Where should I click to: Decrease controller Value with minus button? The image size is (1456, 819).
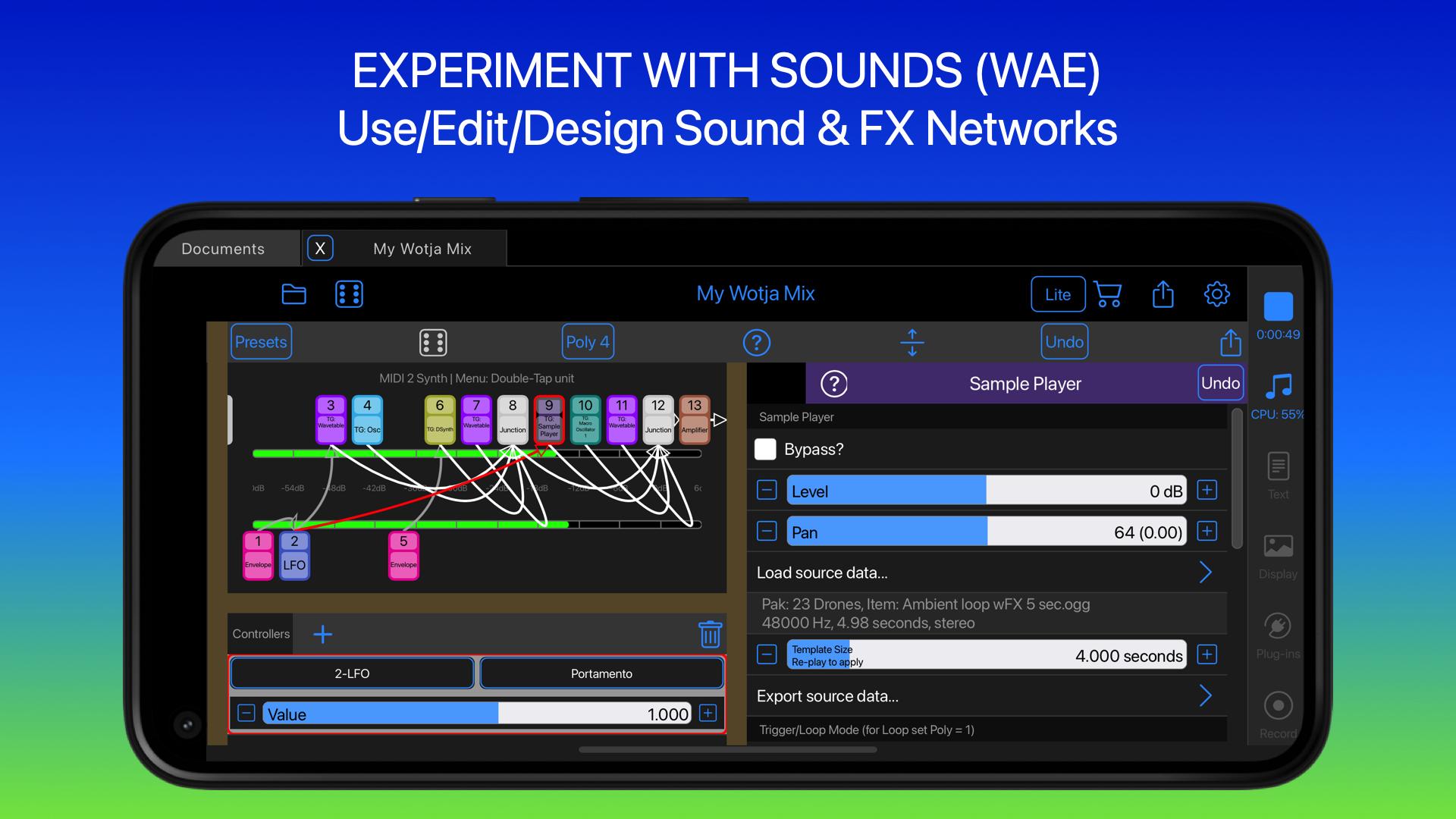coord(246,713)
